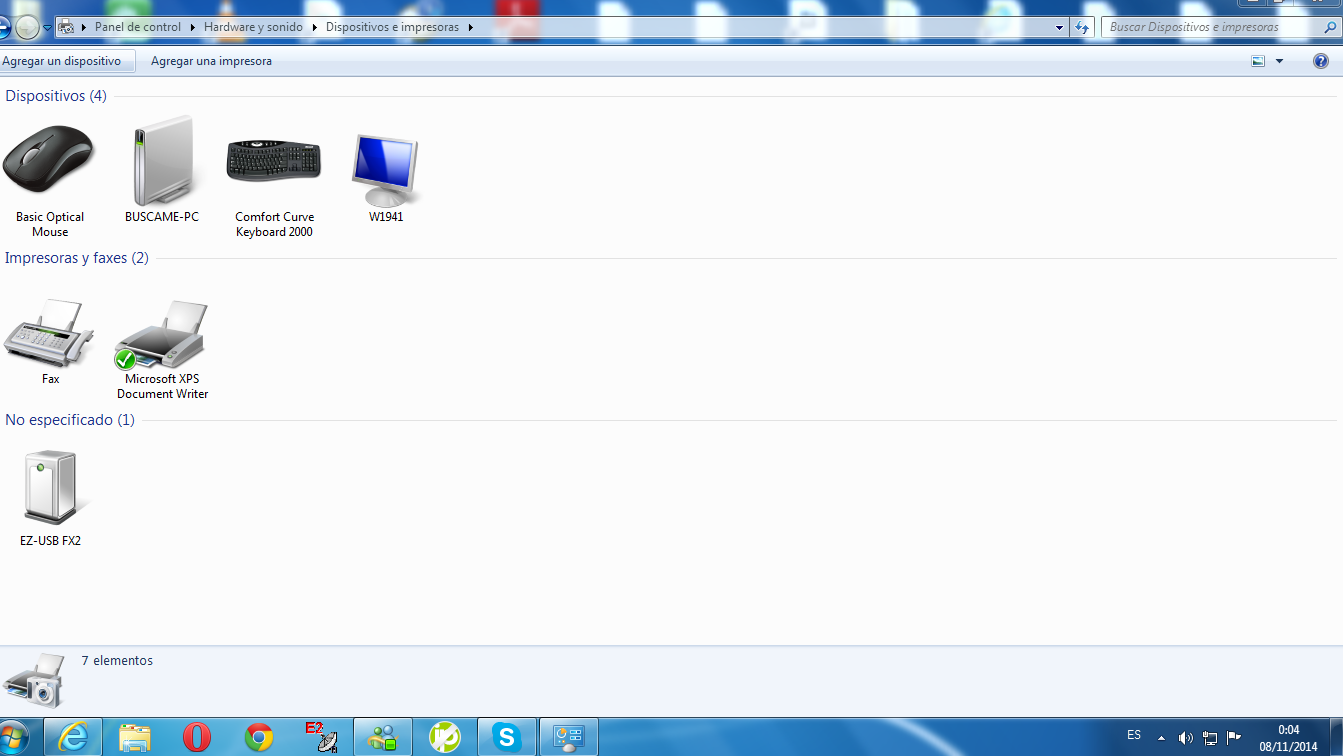The height and width of the screenshot is (756, 1343).
Task: Expand arrow after Panel de control breadcrumb
Action: coord(193,27)
